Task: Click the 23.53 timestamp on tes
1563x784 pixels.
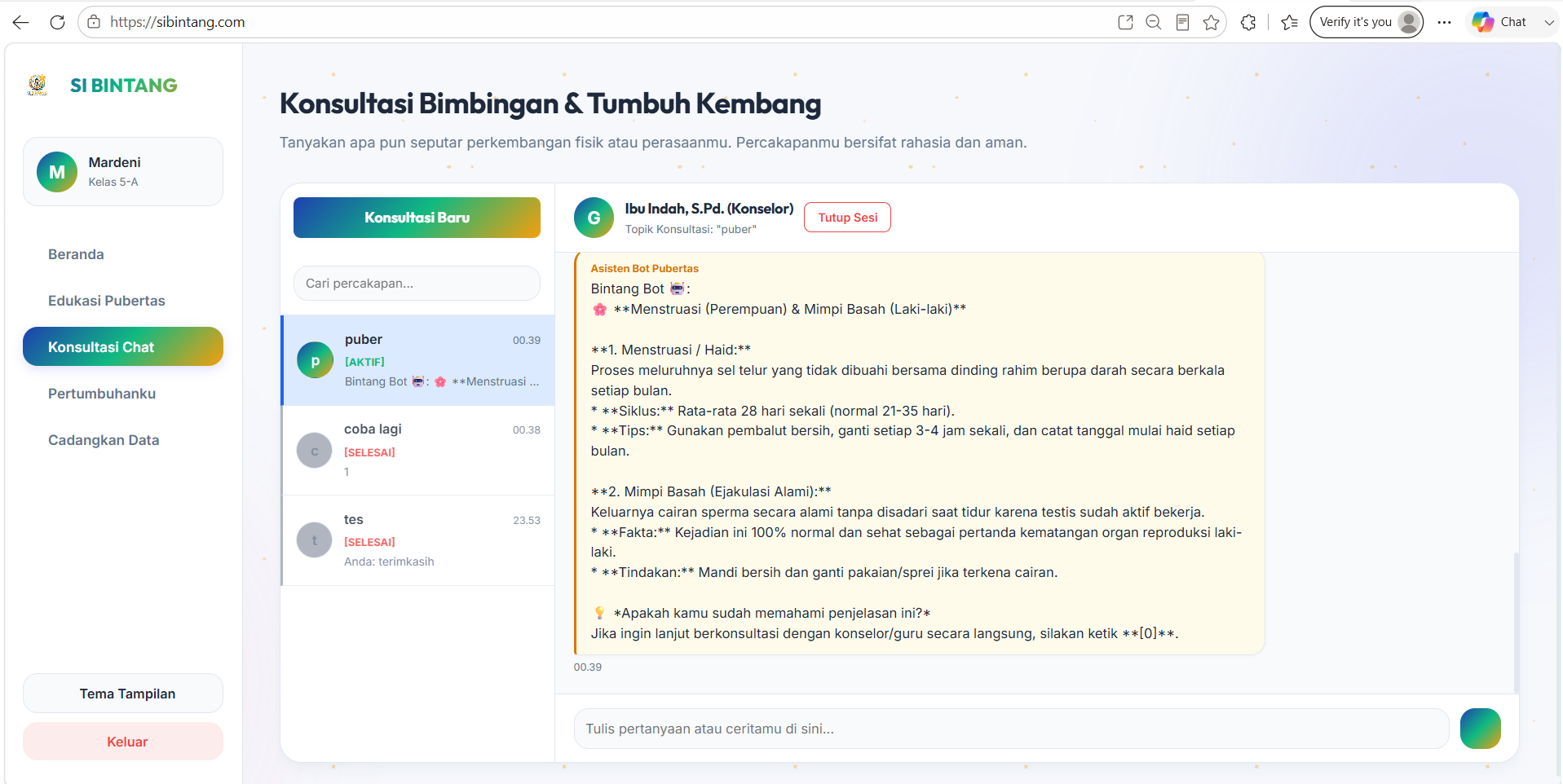Action: 527,520
